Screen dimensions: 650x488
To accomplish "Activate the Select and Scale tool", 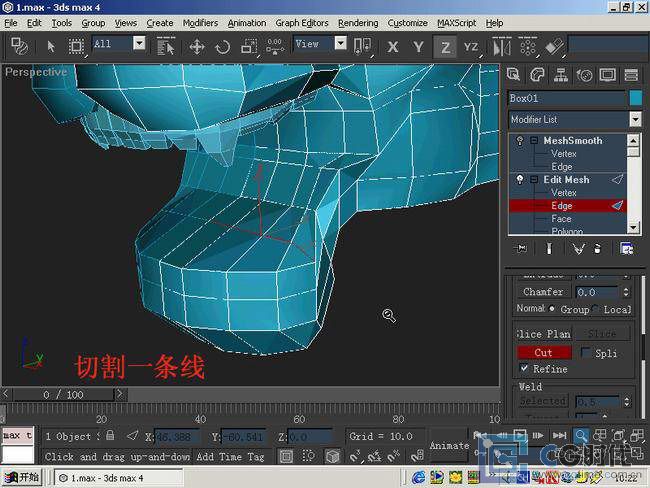I will [249, 46].
